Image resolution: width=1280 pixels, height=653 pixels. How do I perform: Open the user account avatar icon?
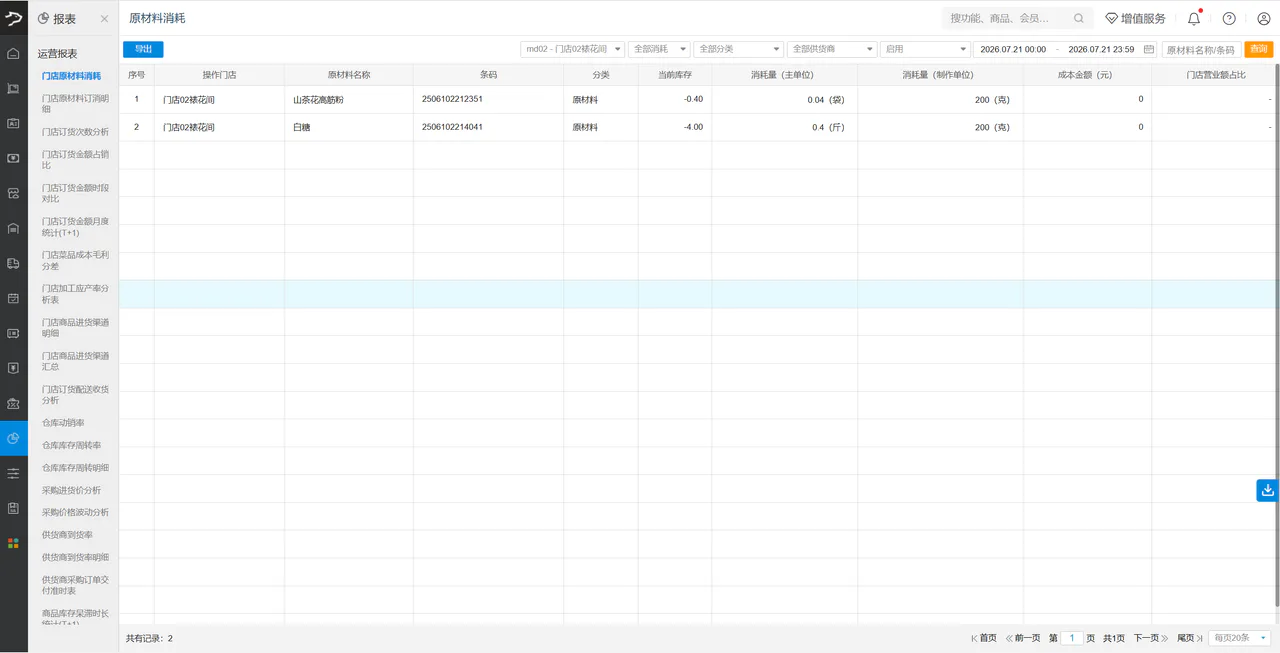coord(1263,18)
